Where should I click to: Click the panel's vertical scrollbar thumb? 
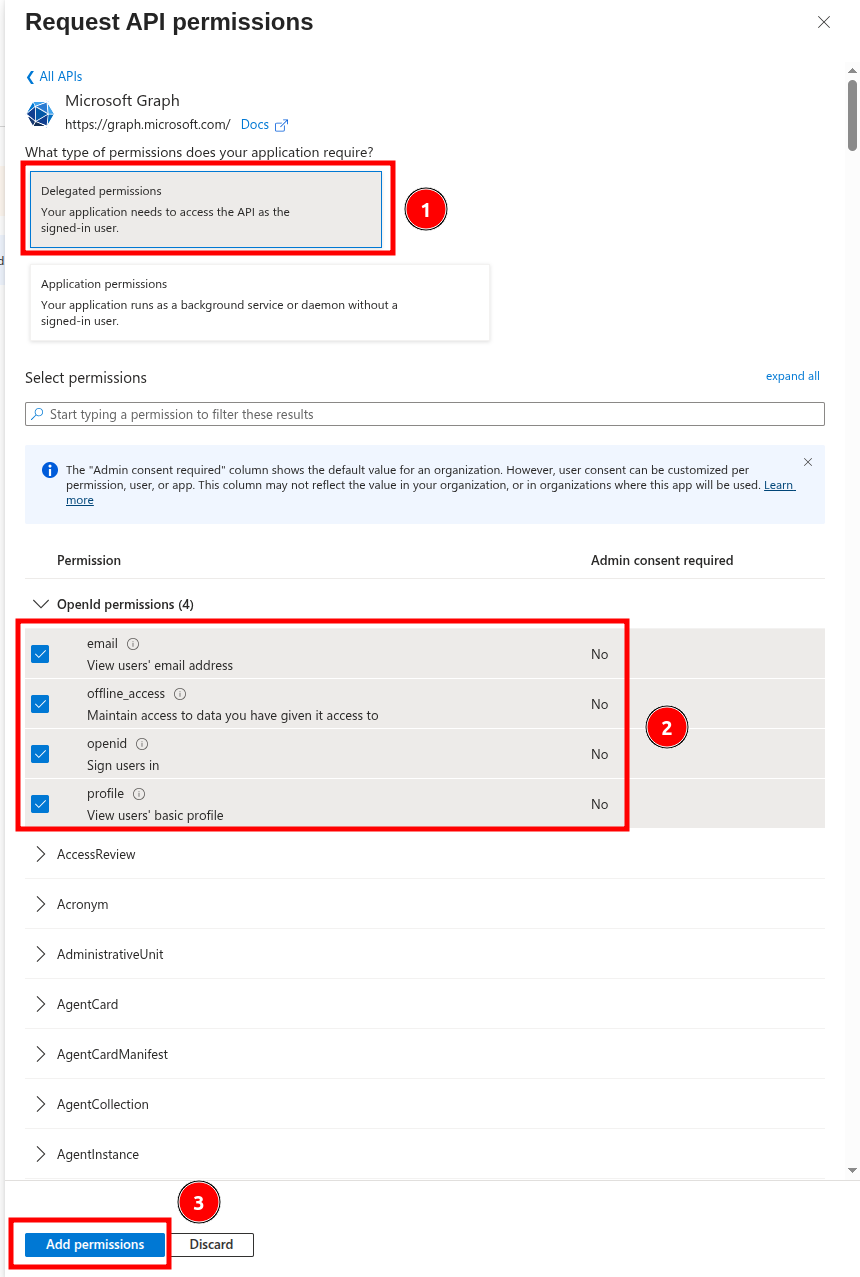(852, 115)
